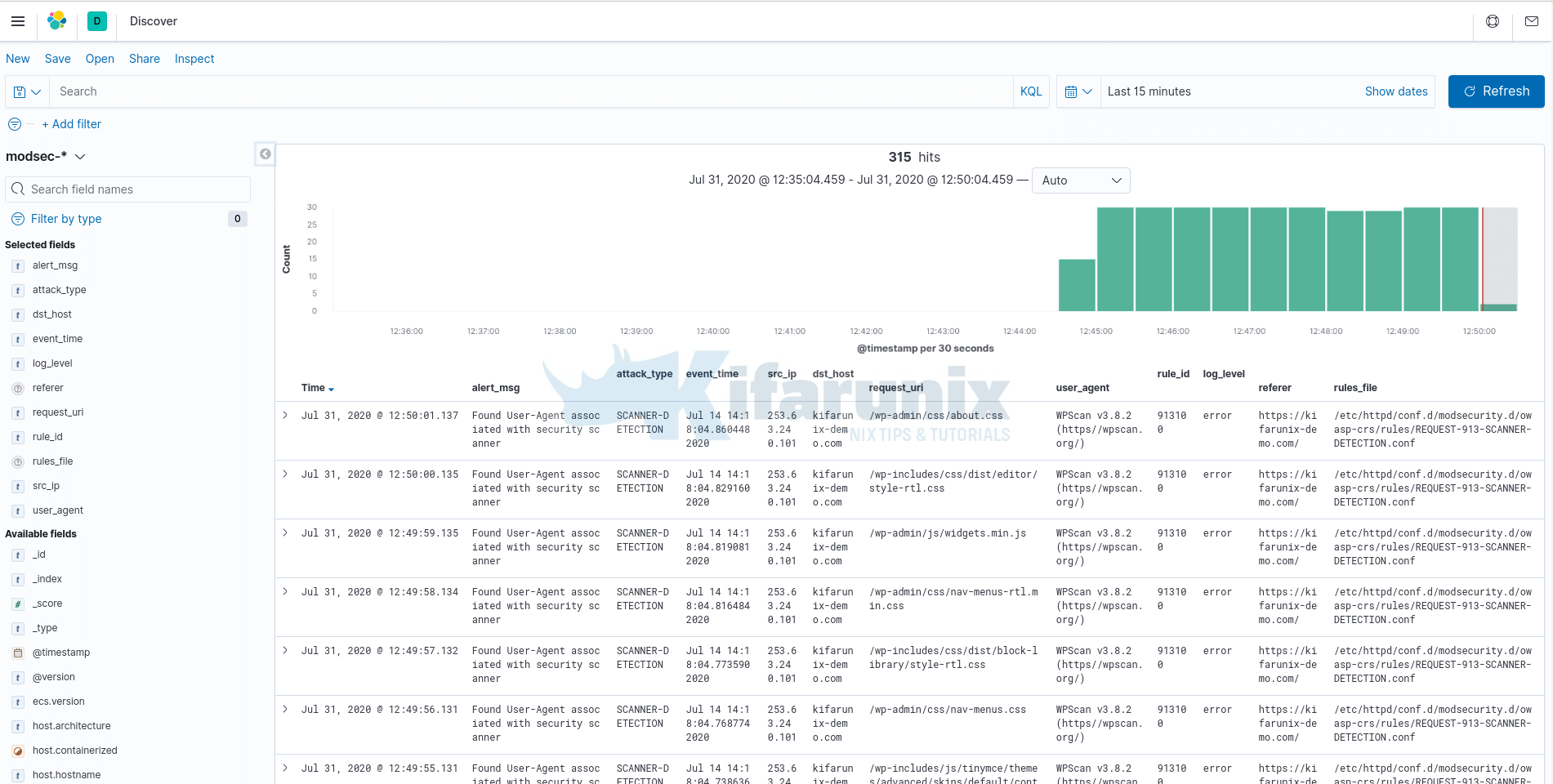Click the Refresh button

coord(1496,91)
